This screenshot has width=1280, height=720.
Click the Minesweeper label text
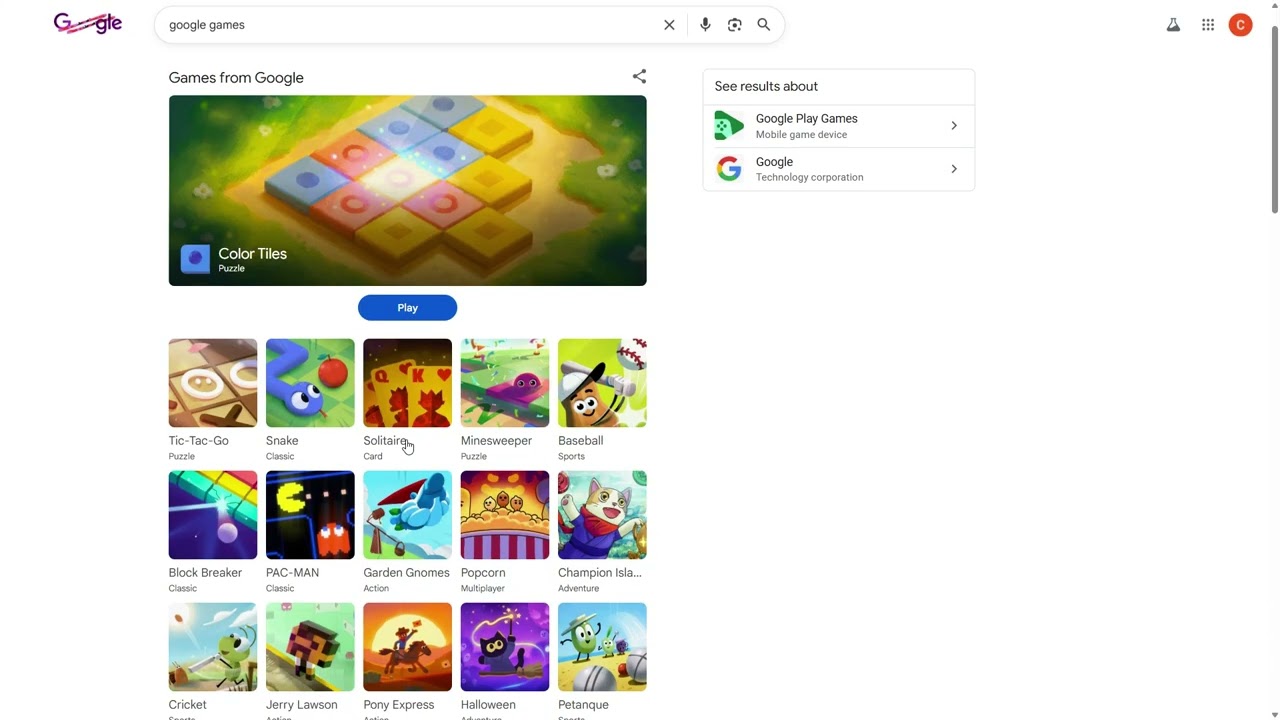[x=496, y=441]
